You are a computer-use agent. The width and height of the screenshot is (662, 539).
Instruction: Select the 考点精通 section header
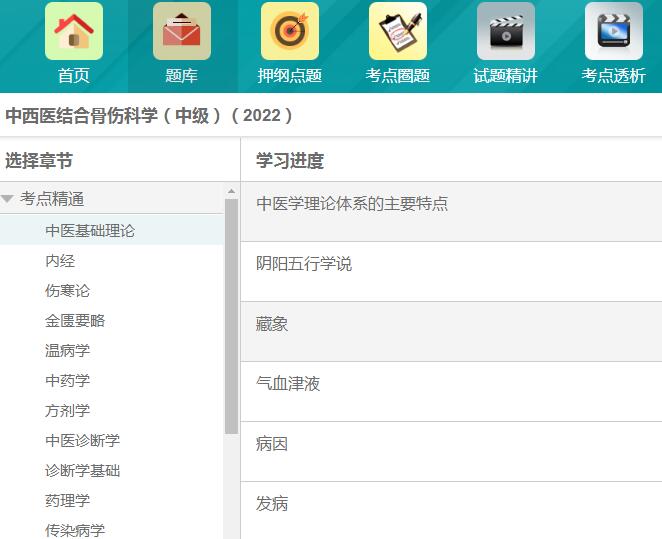click(x=112, y=198)
